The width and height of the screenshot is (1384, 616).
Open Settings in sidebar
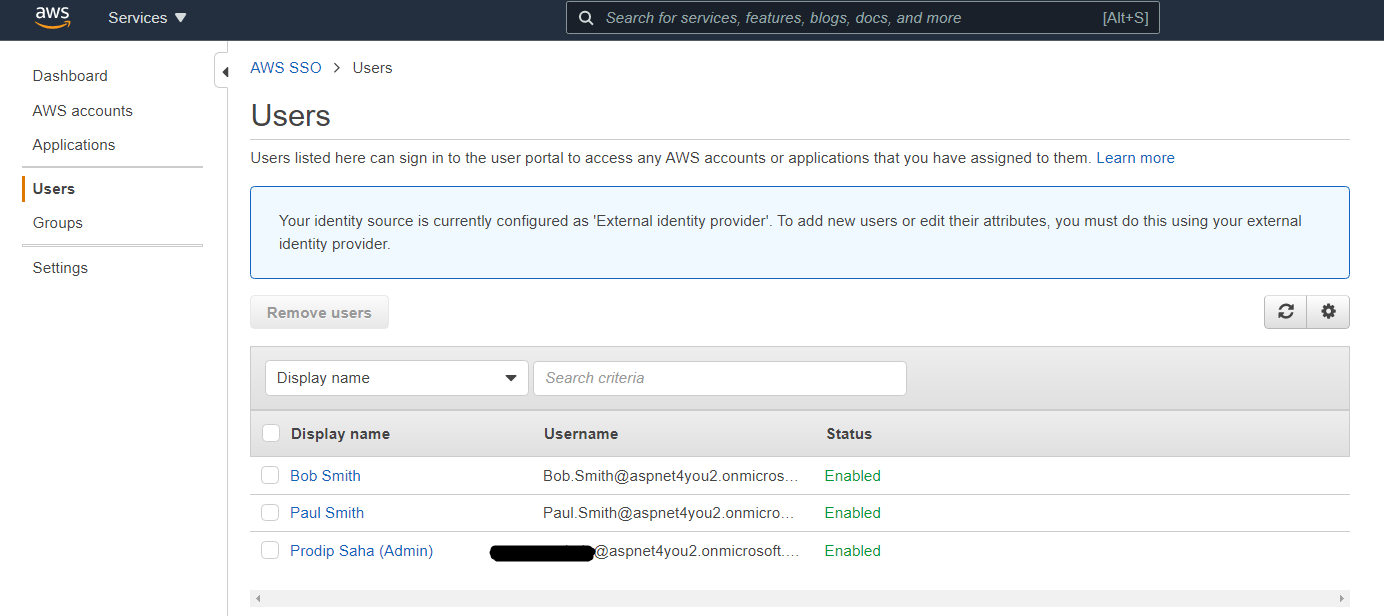click(60, 268)
